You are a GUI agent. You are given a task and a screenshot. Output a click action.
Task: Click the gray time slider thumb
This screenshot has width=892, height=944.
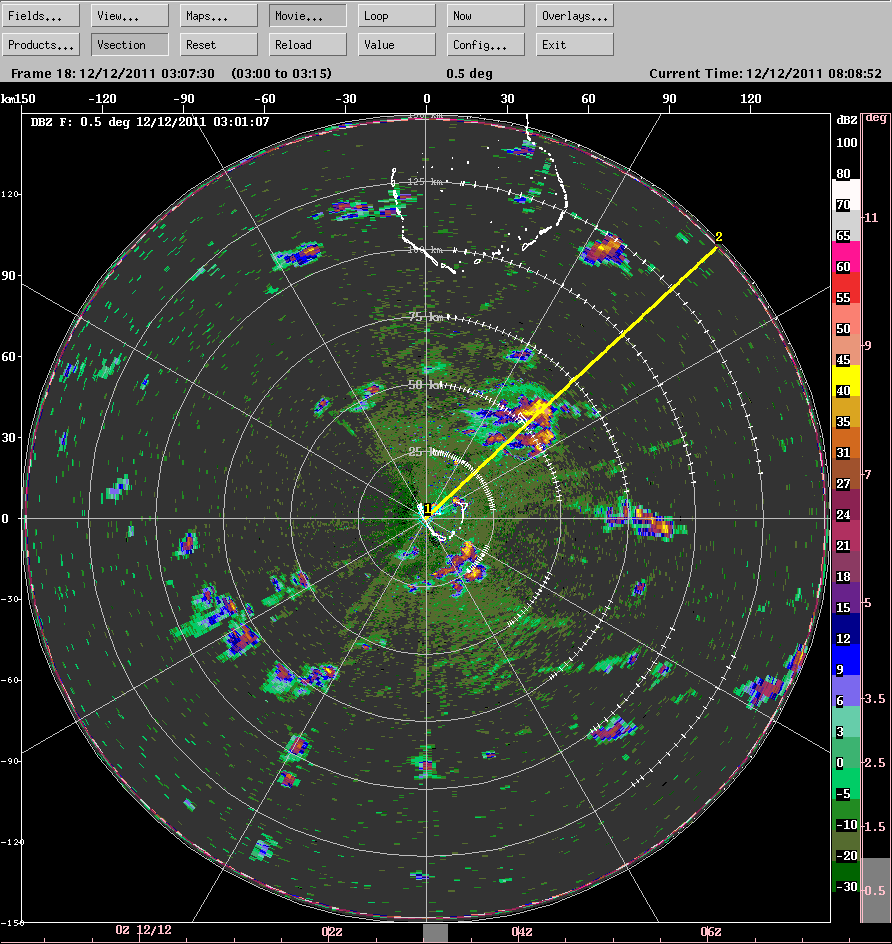[435, 934]
